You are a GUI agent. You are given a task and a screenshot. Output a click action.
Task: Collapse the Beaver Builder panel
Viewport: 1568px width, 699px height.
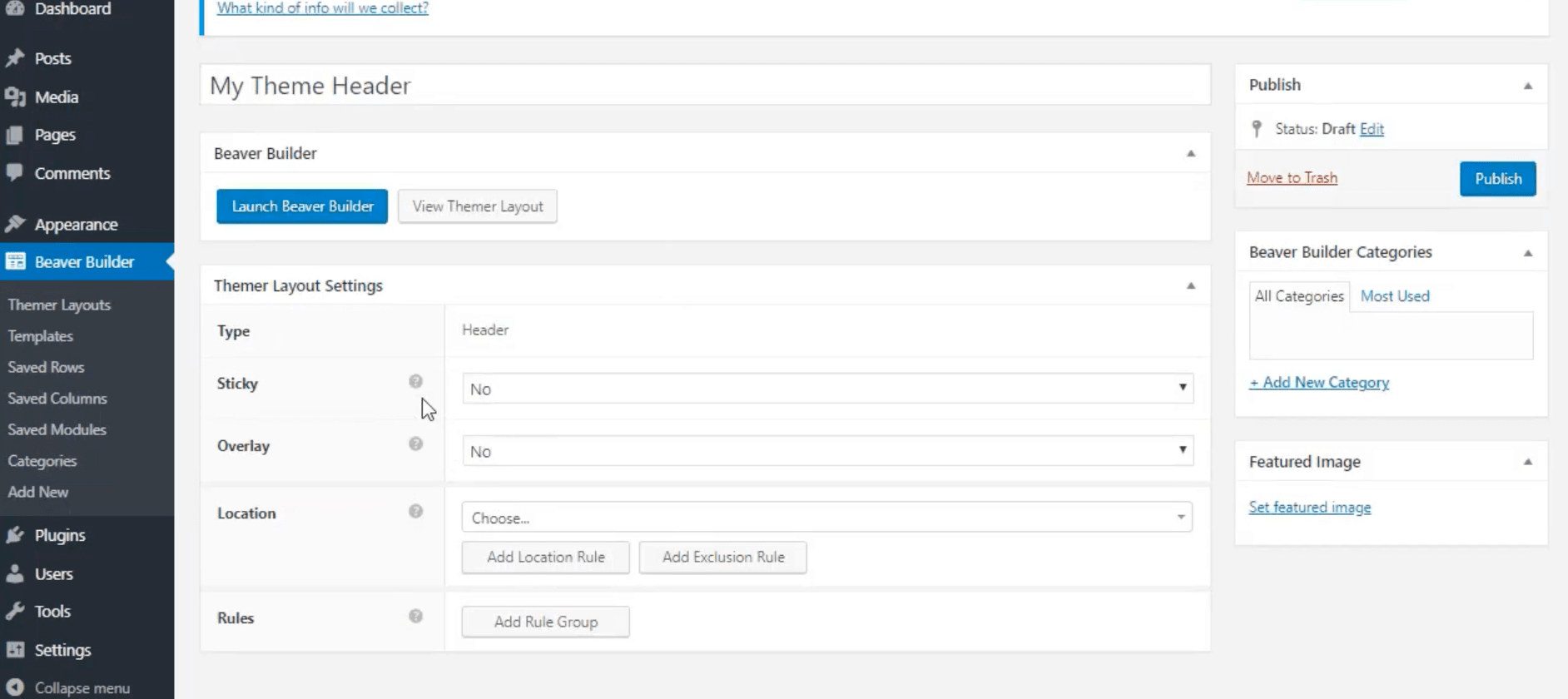tap(1190, 153)
